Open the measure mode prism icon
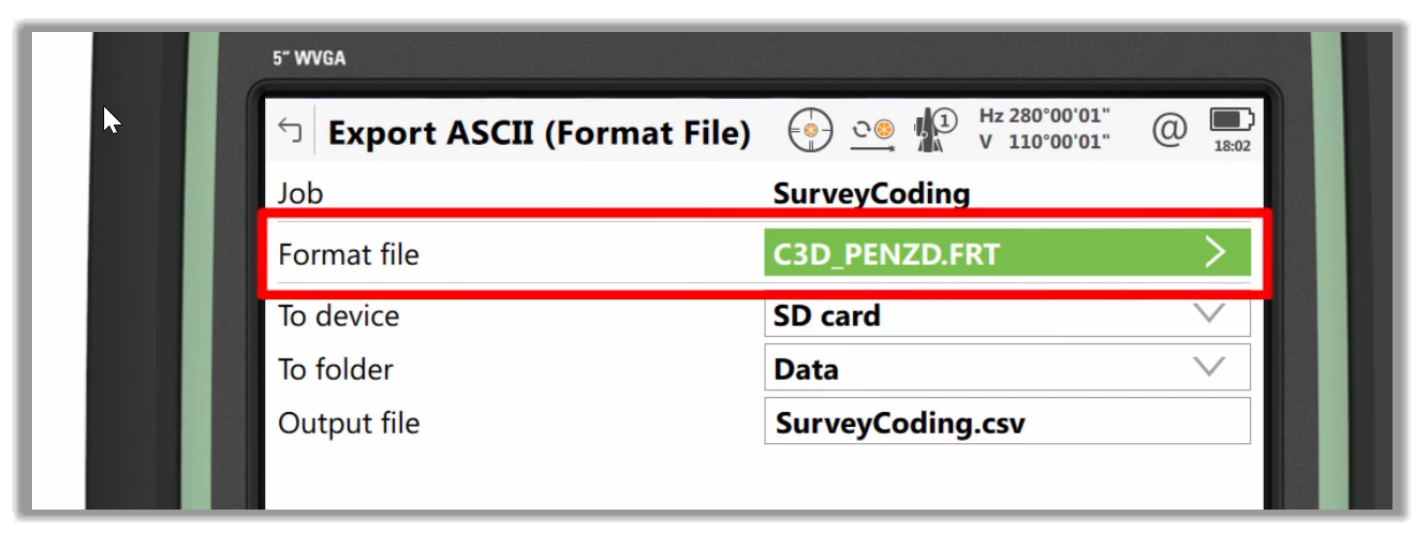Viewport: 1426px width, 544px height. tap(872, 133)
